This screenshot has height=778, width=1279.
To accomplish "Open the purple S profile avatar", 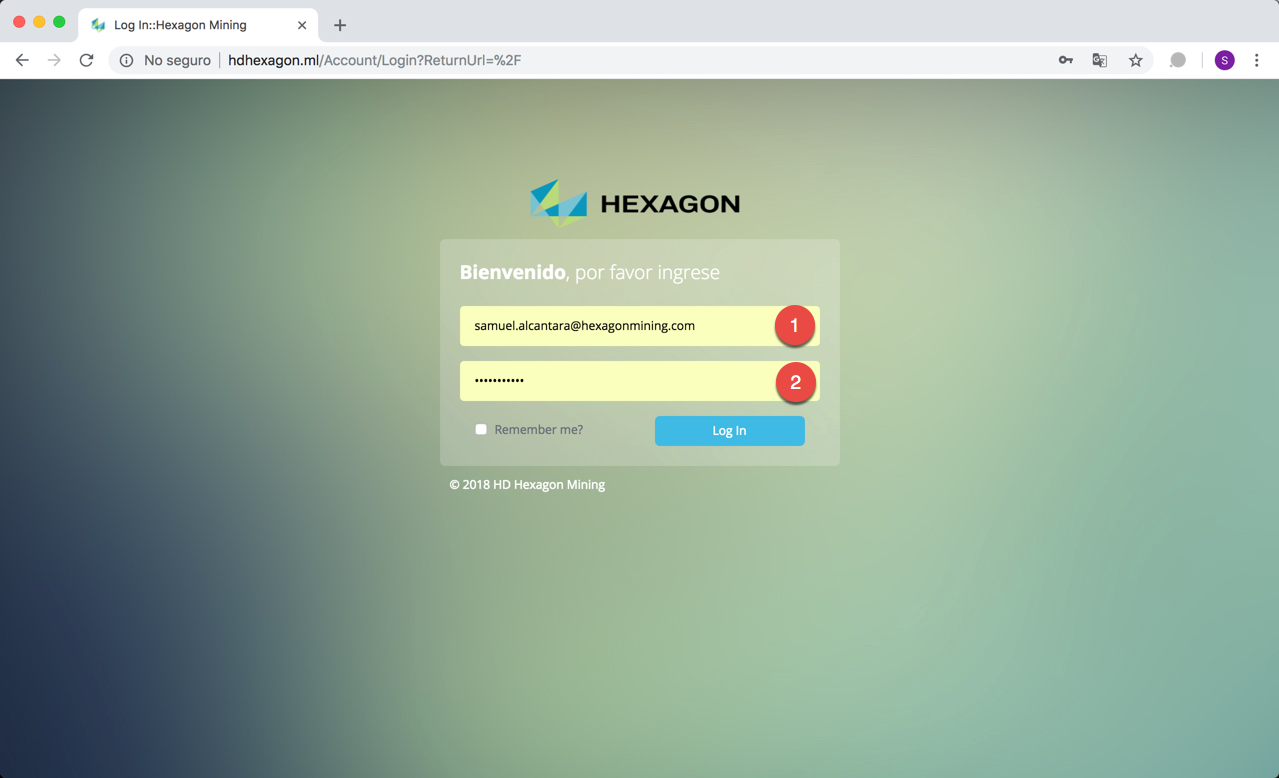I will tap(1224, 60).
